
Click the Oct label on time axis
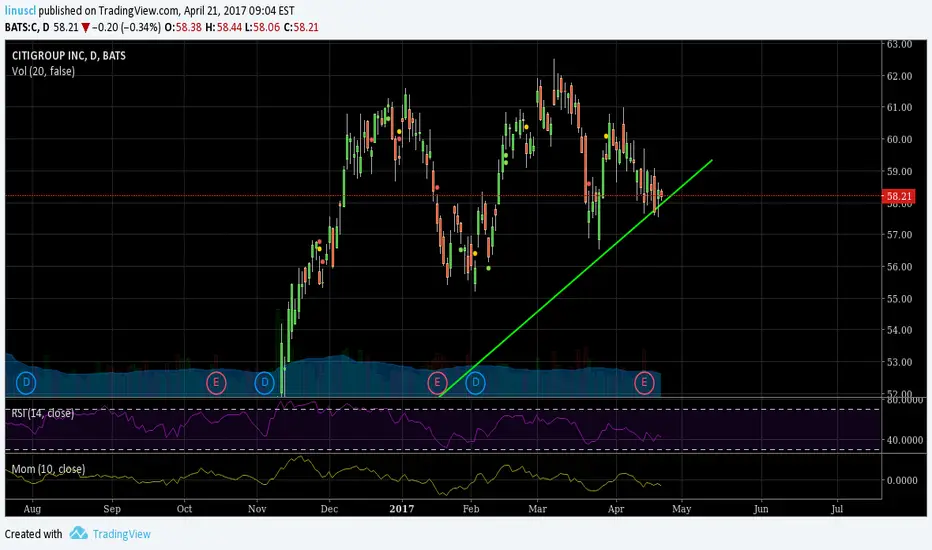pyautogui.click(x=184, y=509)
